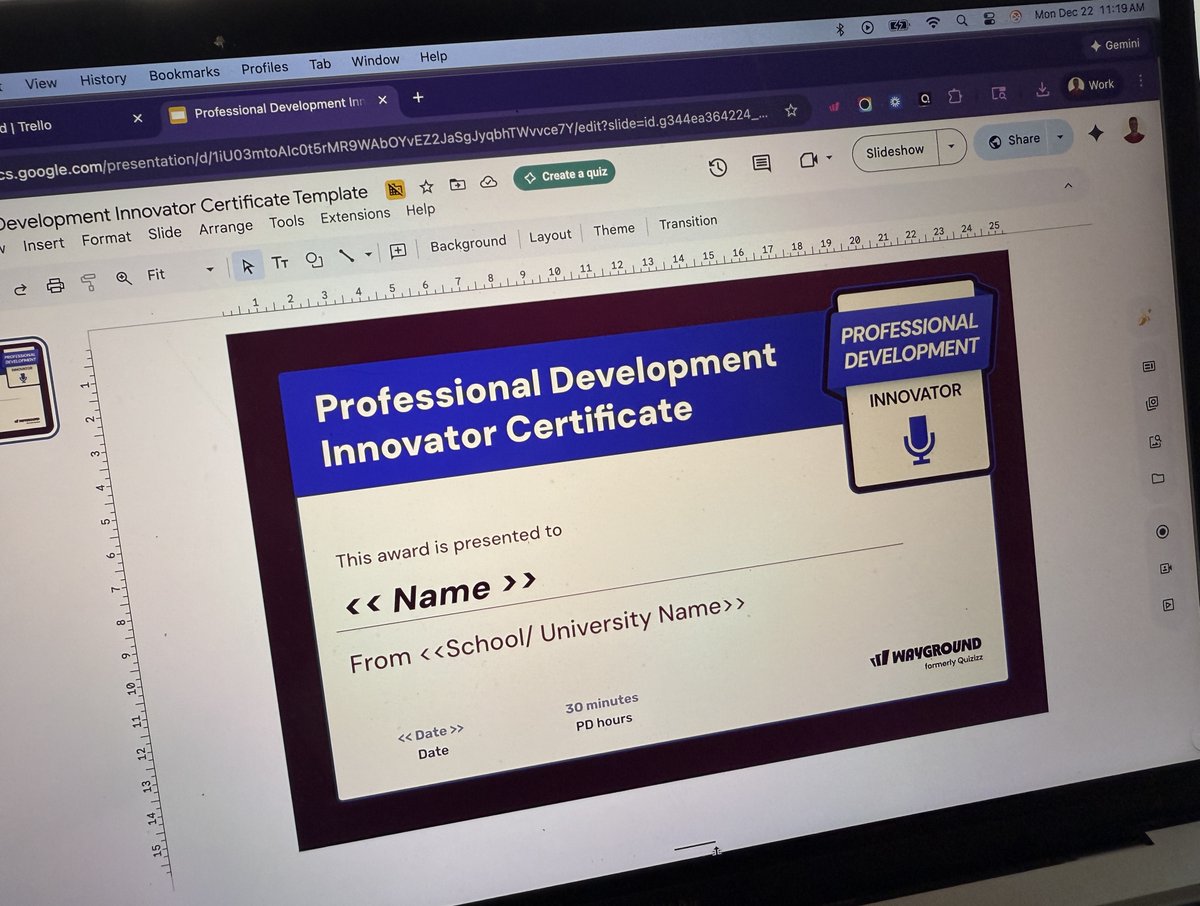Image resolution: width=1200 pixels, height=906 pixels.
Task: Collapse the menus with the chevron
Action: (x=1068, y=186)
